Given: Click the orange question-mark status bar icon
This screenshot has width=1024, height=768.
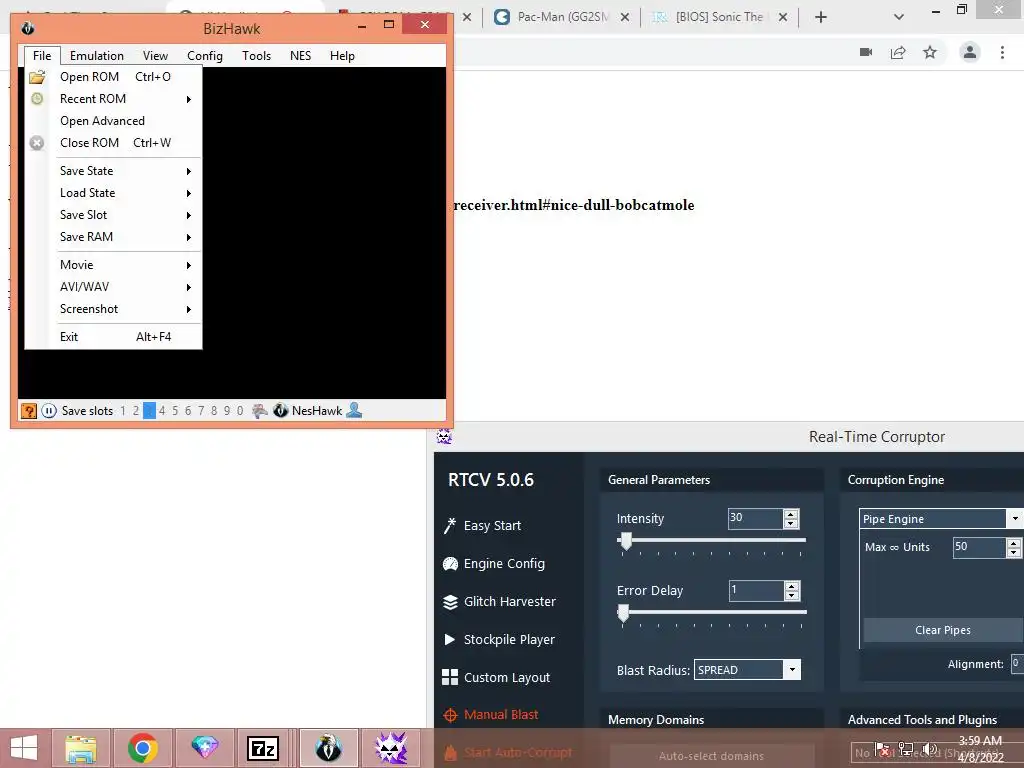Looking at the screenshot, I should (29, 411).
